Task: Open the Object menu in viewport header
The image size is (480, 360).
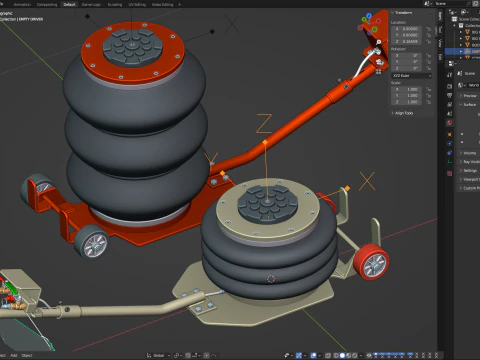Action: coord(27,355)
